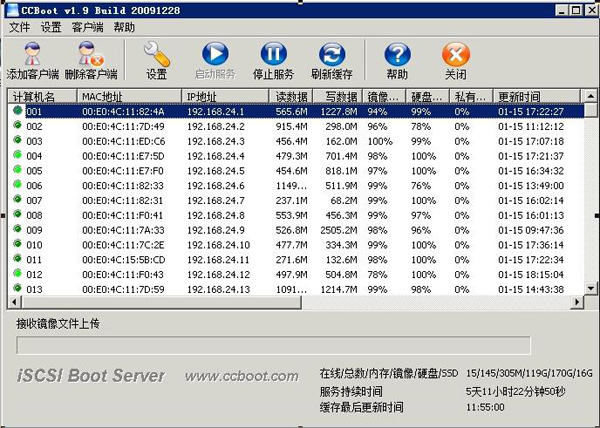Click the green status icon for client 010
This screenshot has width=600, height=428.
[x=18, y=244]
